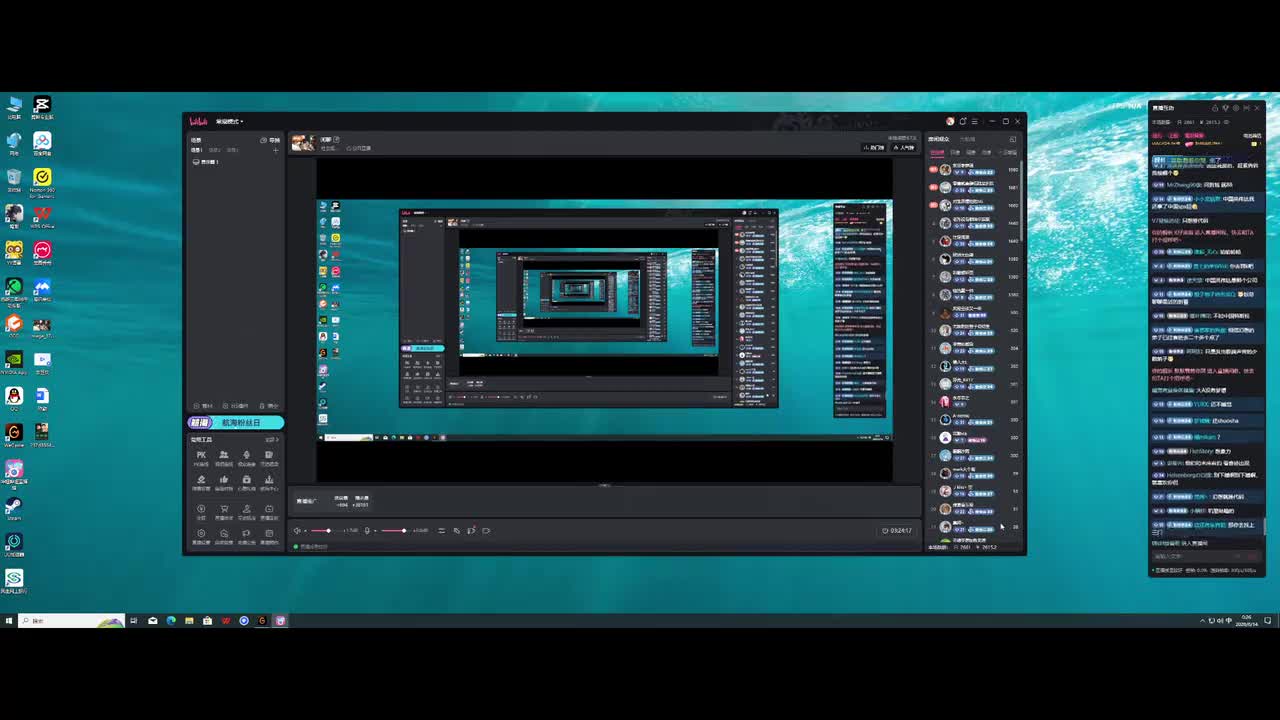
Task: Mute the microphone icon in the bottom bar
Action: pos(367,531)
